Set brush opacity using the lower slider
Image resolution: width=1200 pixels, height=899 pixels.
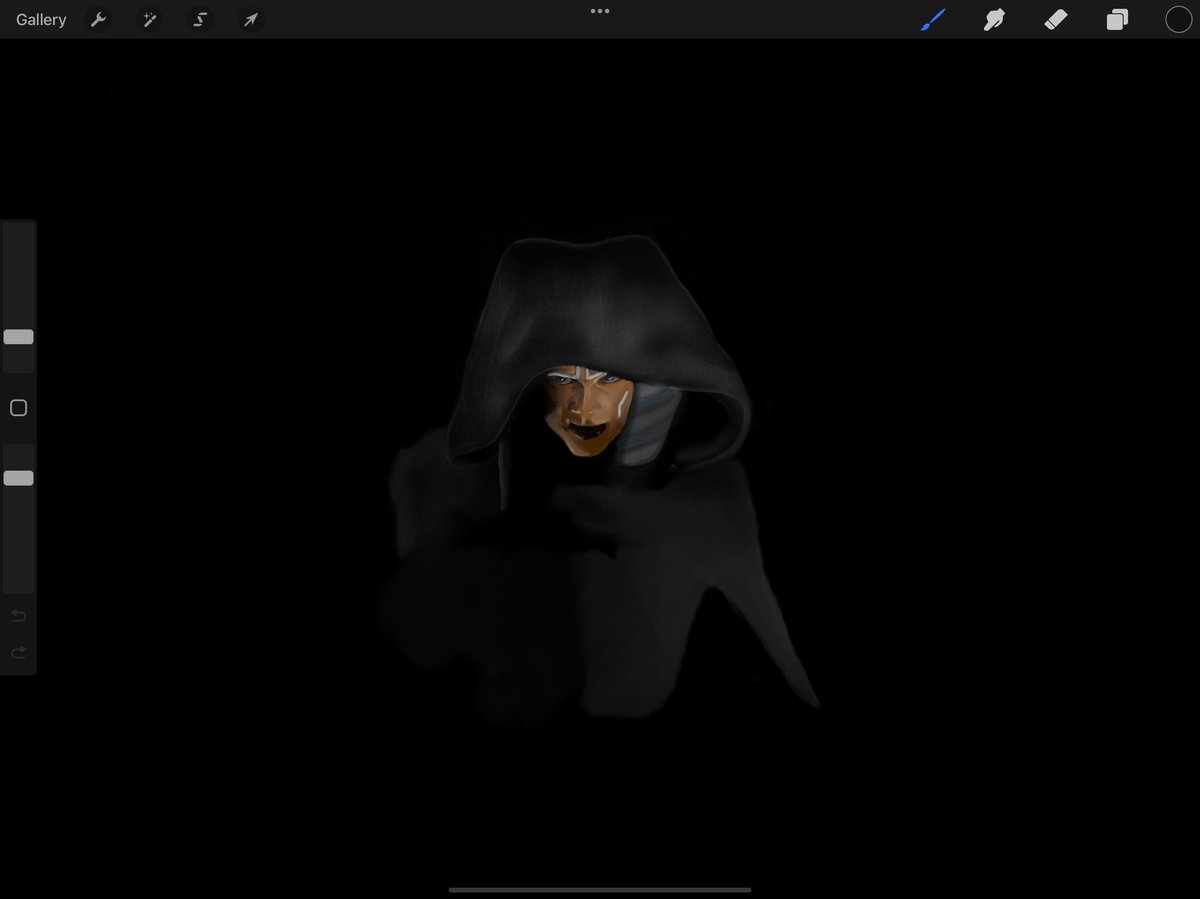(x=18, y=477)
